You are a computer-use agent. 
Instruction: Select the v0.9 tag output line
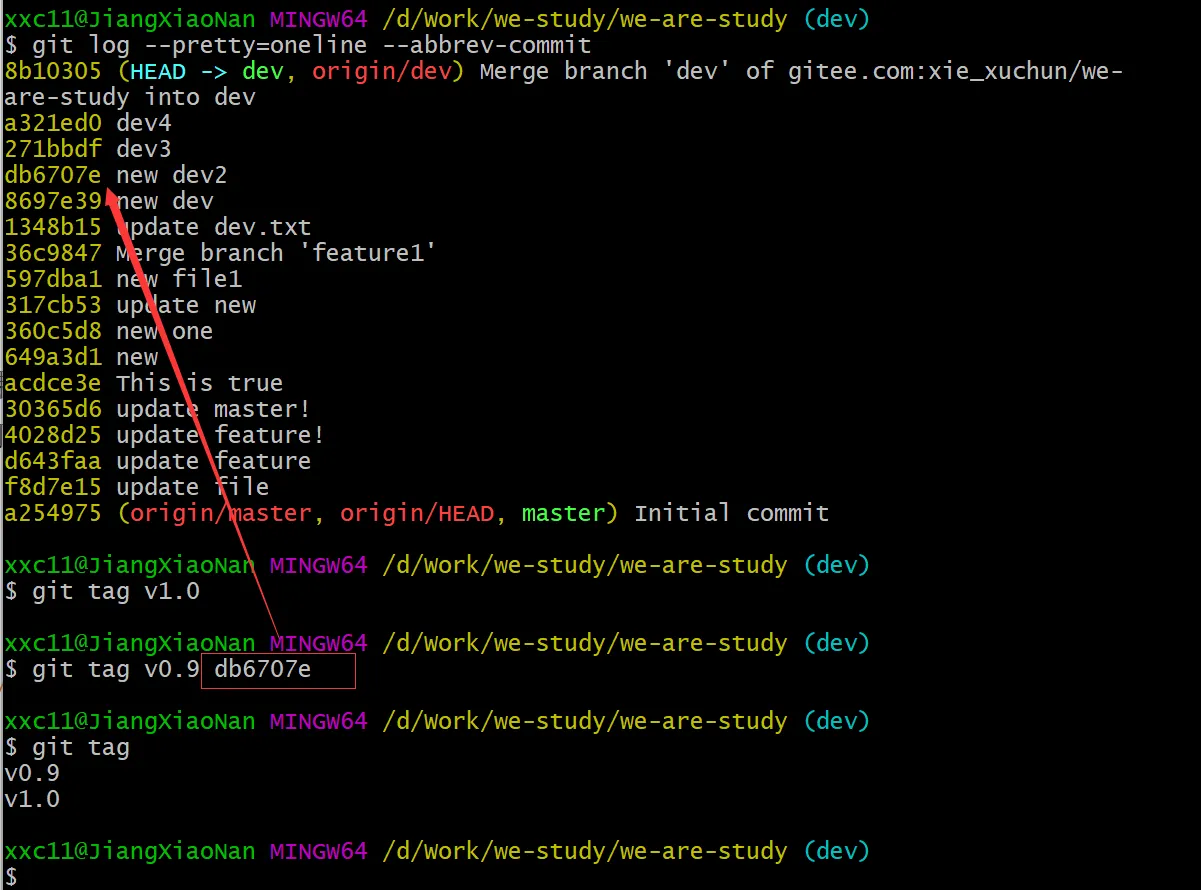[32, 773]
